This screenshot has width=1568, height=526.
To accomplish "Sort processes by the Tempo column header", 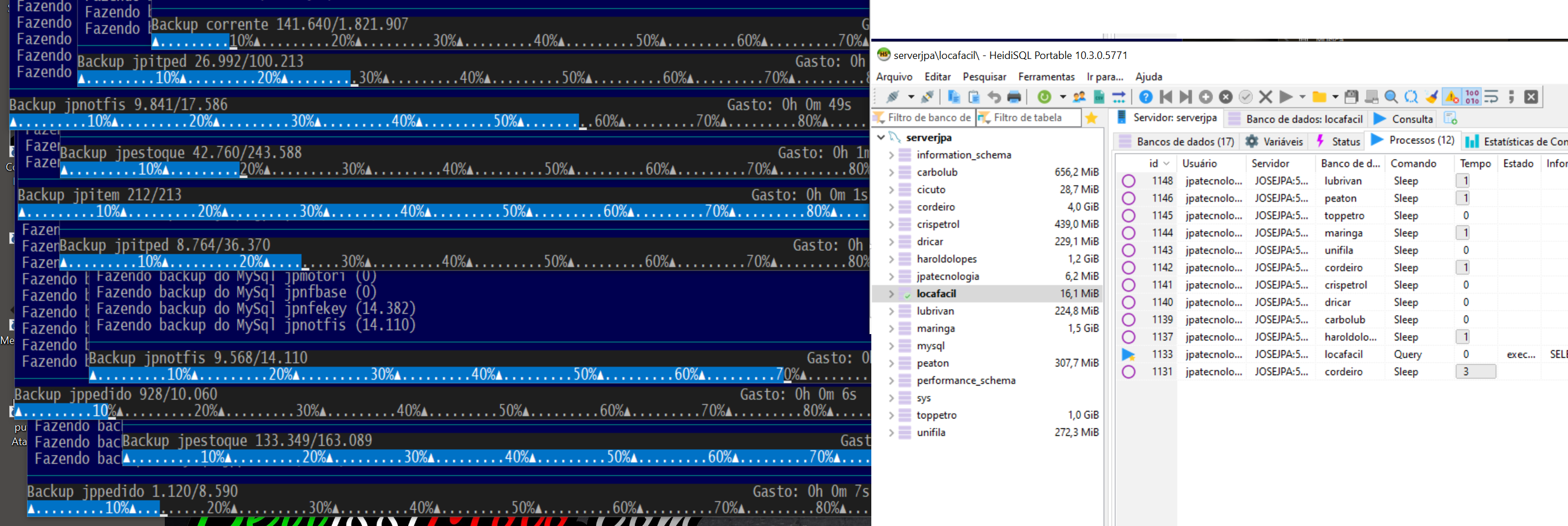I will 1475,163.
